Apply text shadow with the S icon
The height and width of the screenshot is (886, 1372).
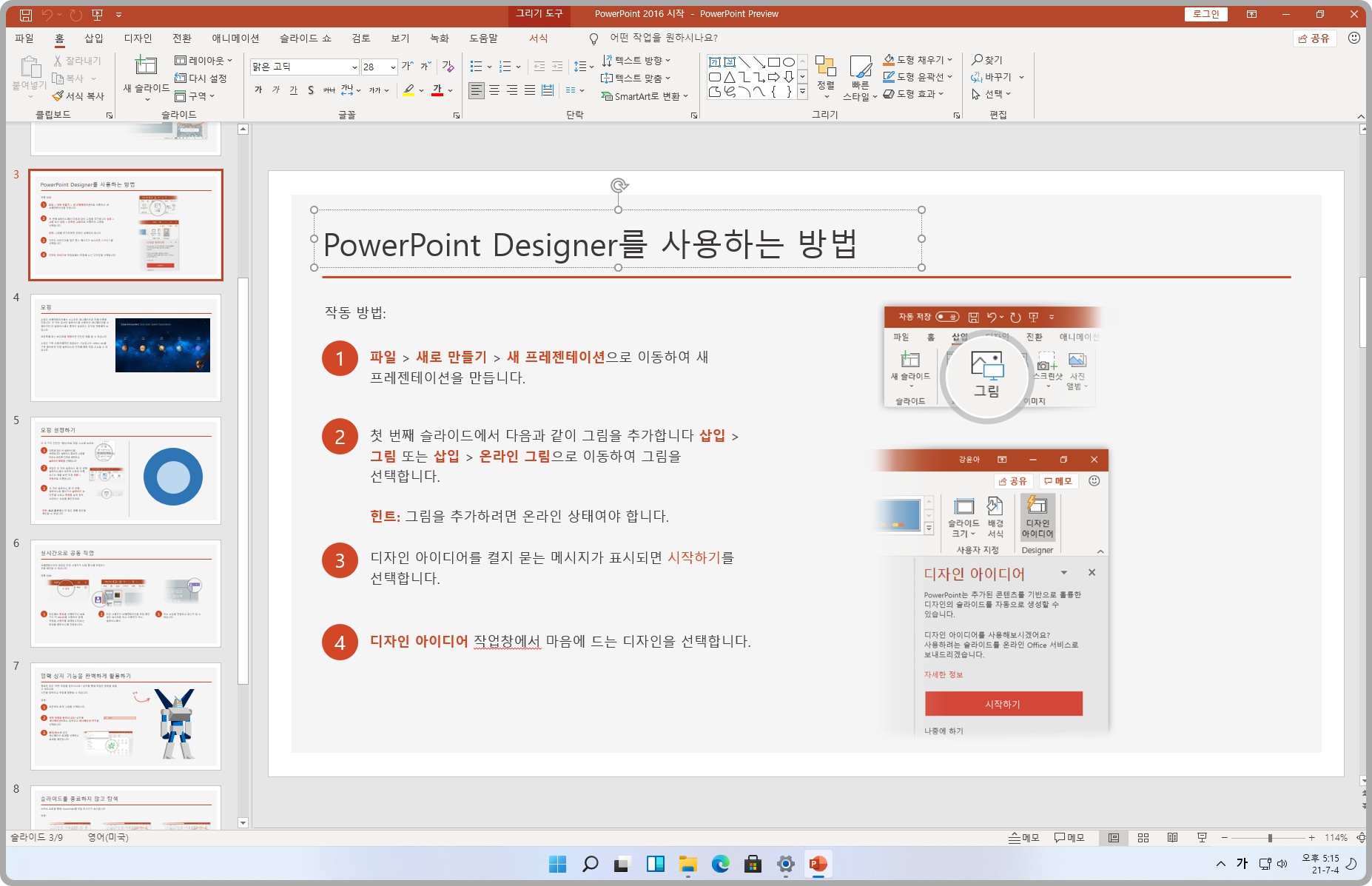(311, 90)
